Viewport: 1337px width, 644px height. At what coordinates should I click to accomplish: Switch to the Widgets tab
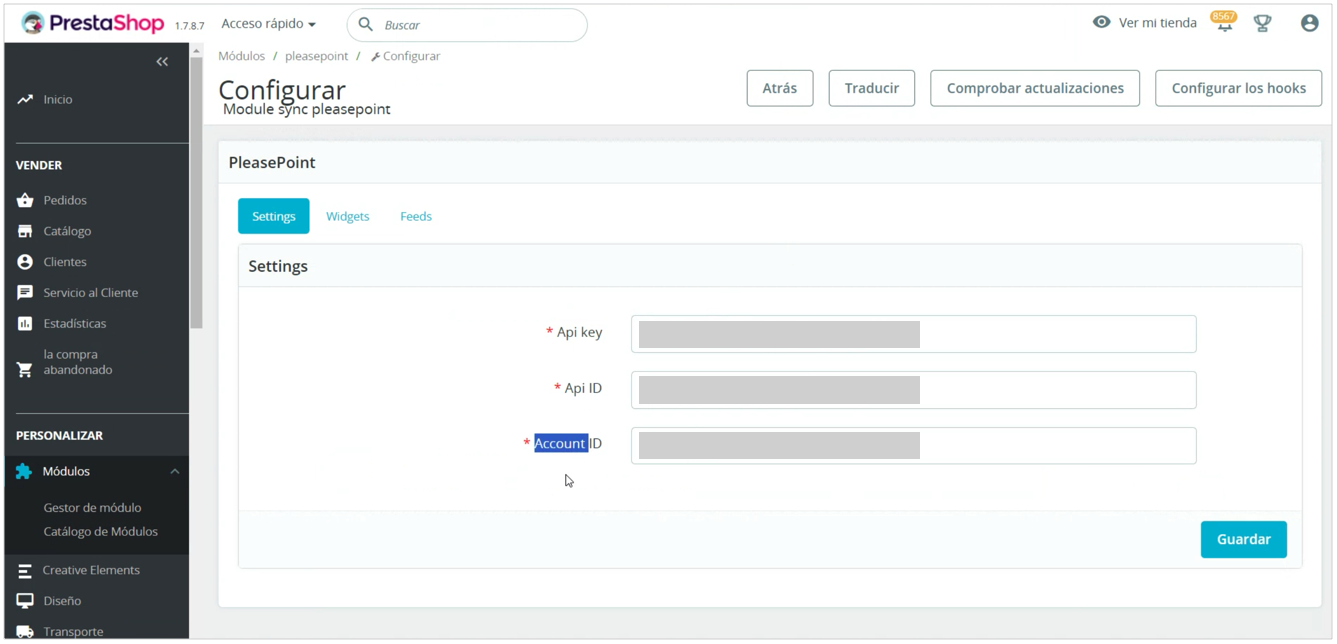click(x=347, y=217)
